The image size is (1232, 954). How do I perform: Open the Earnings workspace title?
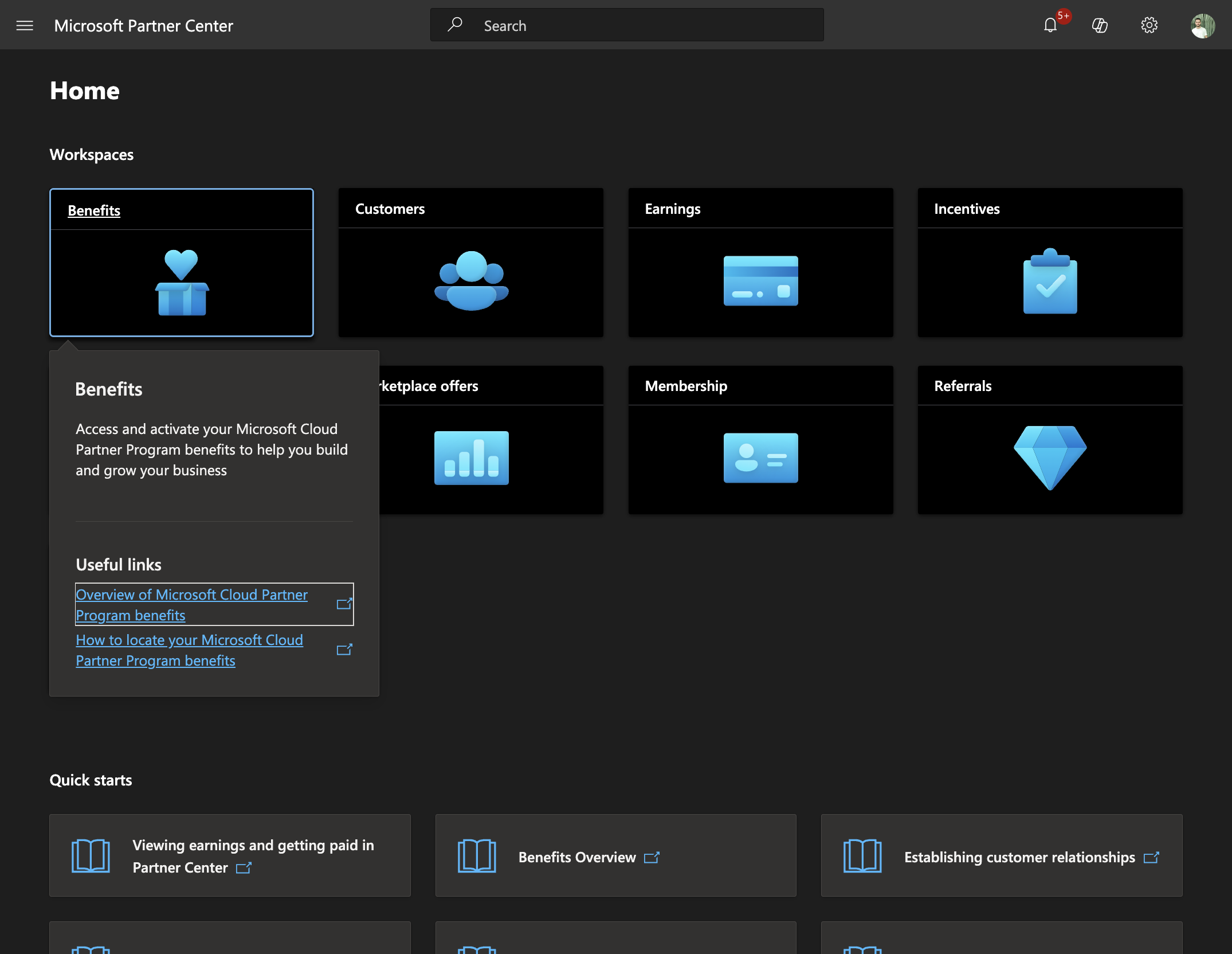(673, 209)
